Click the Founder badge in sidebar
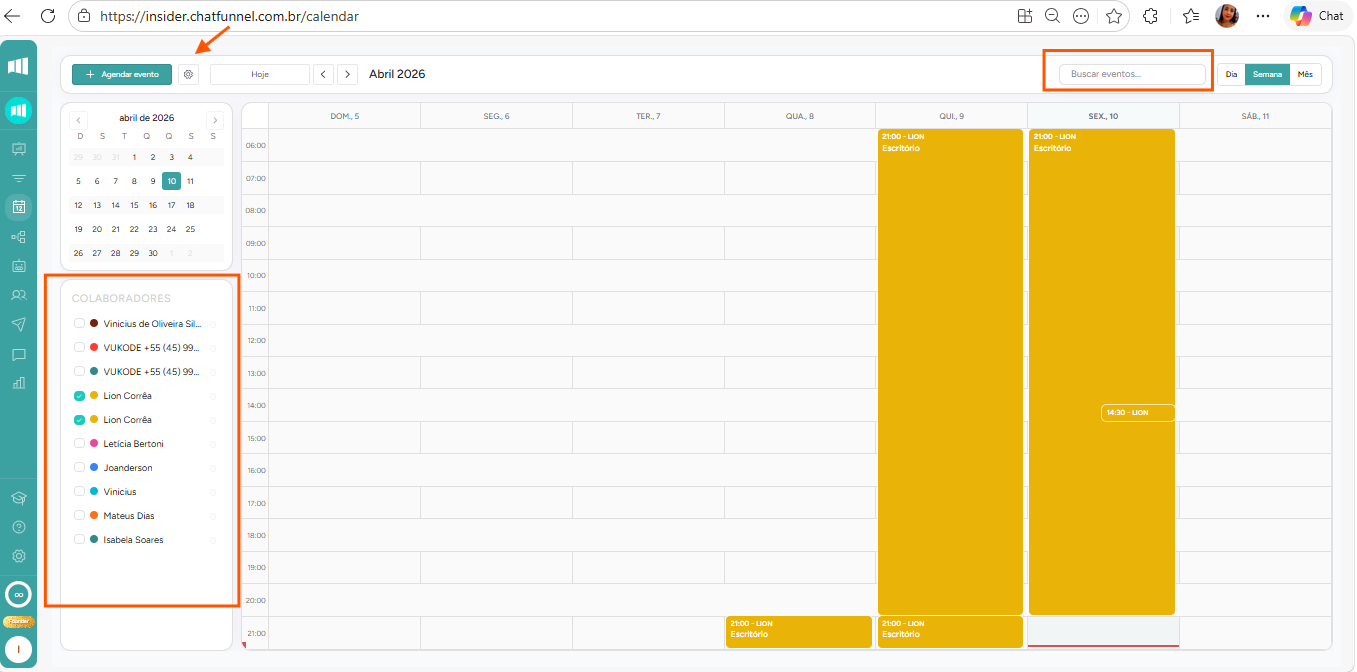The width and height of the screenshot is (1357, 672). (18, 621)
